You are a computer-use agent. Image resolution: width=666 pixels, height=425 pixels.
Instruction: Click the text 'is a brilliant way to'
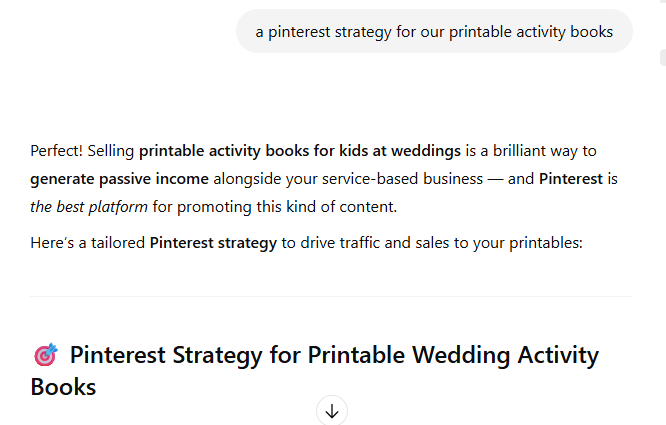click(531, 151)
